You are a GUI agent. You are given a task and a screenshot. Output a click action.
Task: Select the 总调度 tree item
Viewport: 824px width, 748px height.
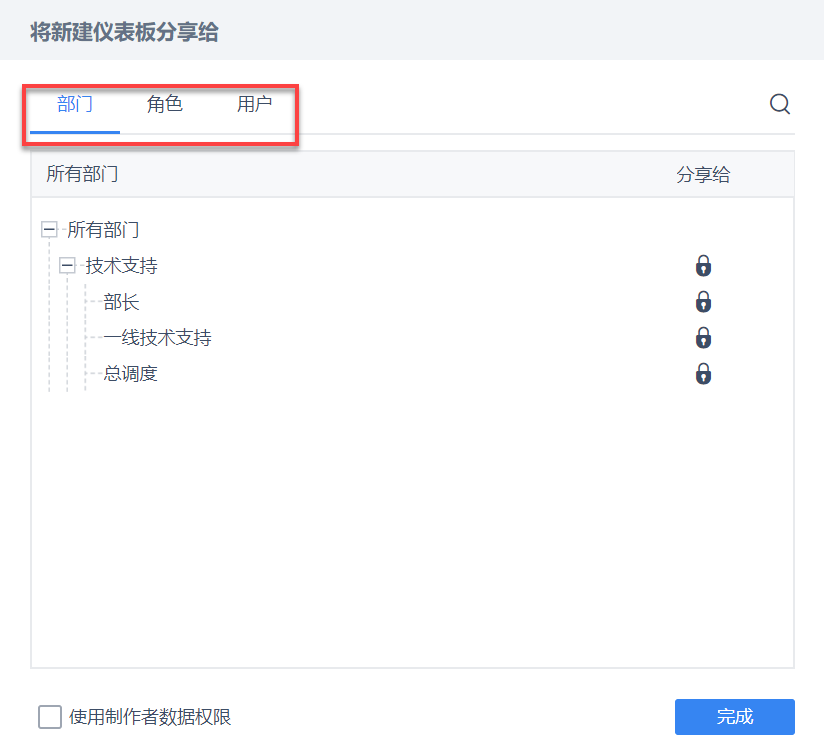130,374
